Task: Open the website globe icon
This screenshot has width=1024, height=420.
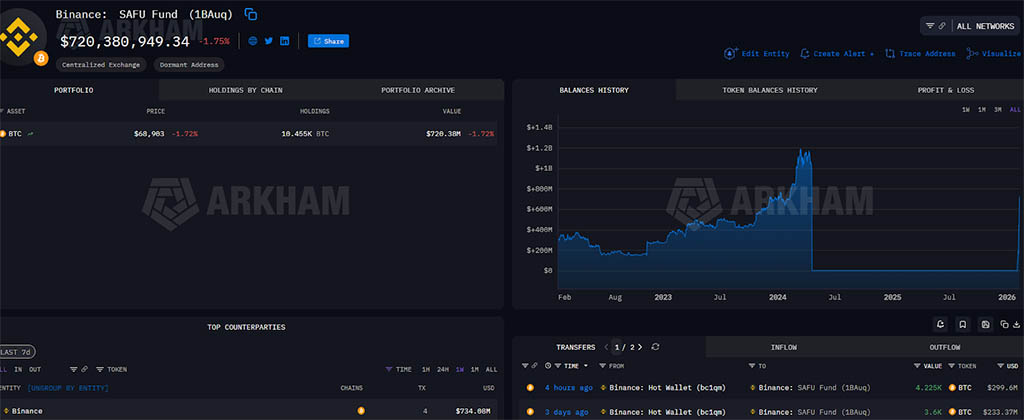Action: pos(253,41)
